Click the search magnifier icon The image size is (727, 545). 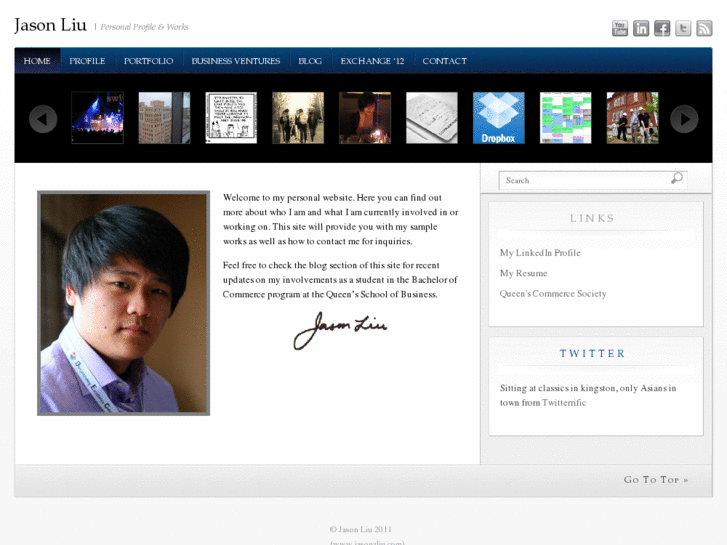pos(676,178)
